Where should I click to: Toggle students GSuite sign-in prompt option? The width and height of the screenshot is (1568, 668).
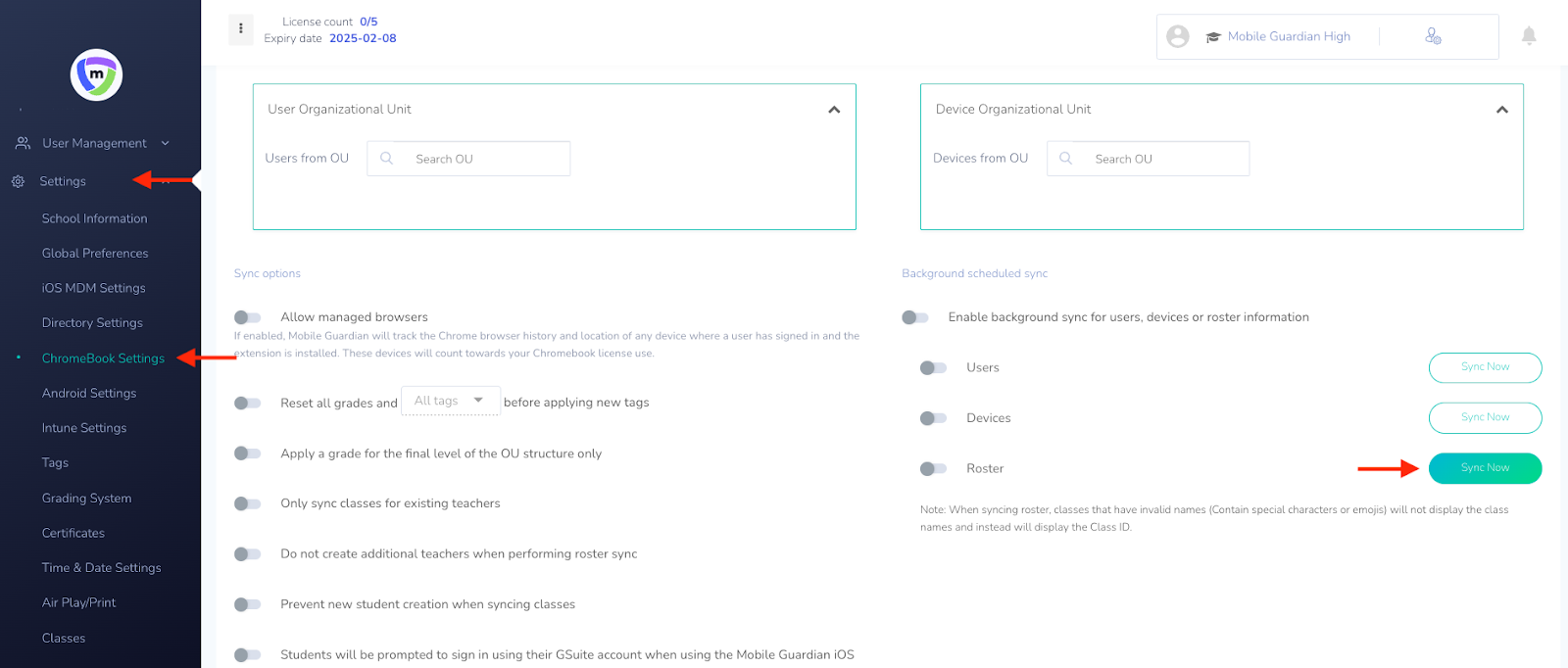[248, 654]
